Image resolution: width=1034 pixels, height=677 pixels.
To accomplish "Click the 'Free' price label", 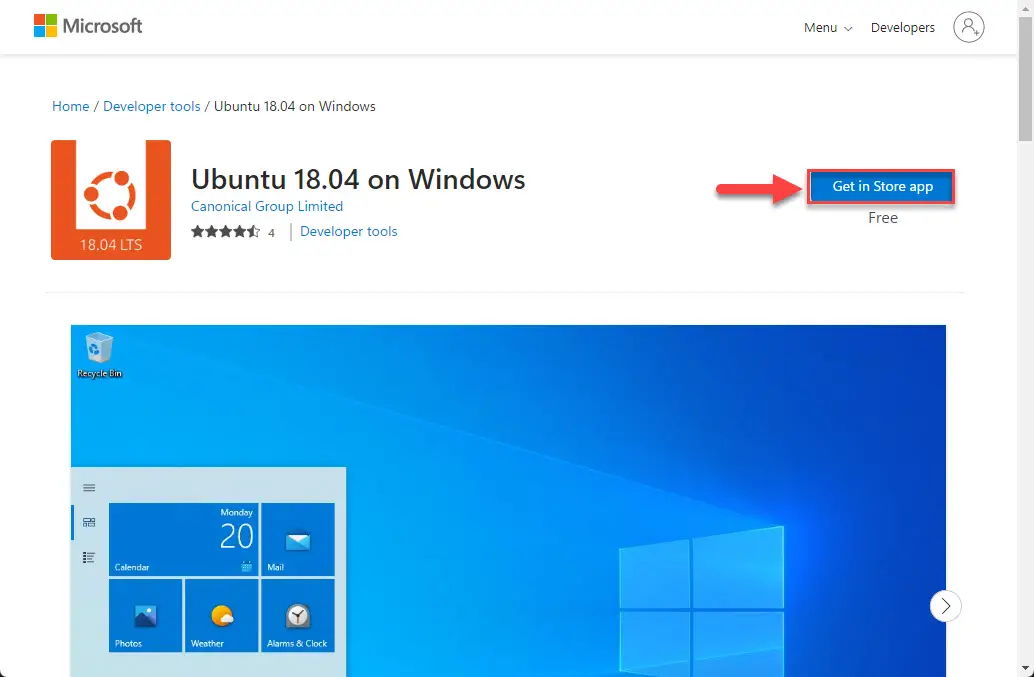I will tap(883, 218).
